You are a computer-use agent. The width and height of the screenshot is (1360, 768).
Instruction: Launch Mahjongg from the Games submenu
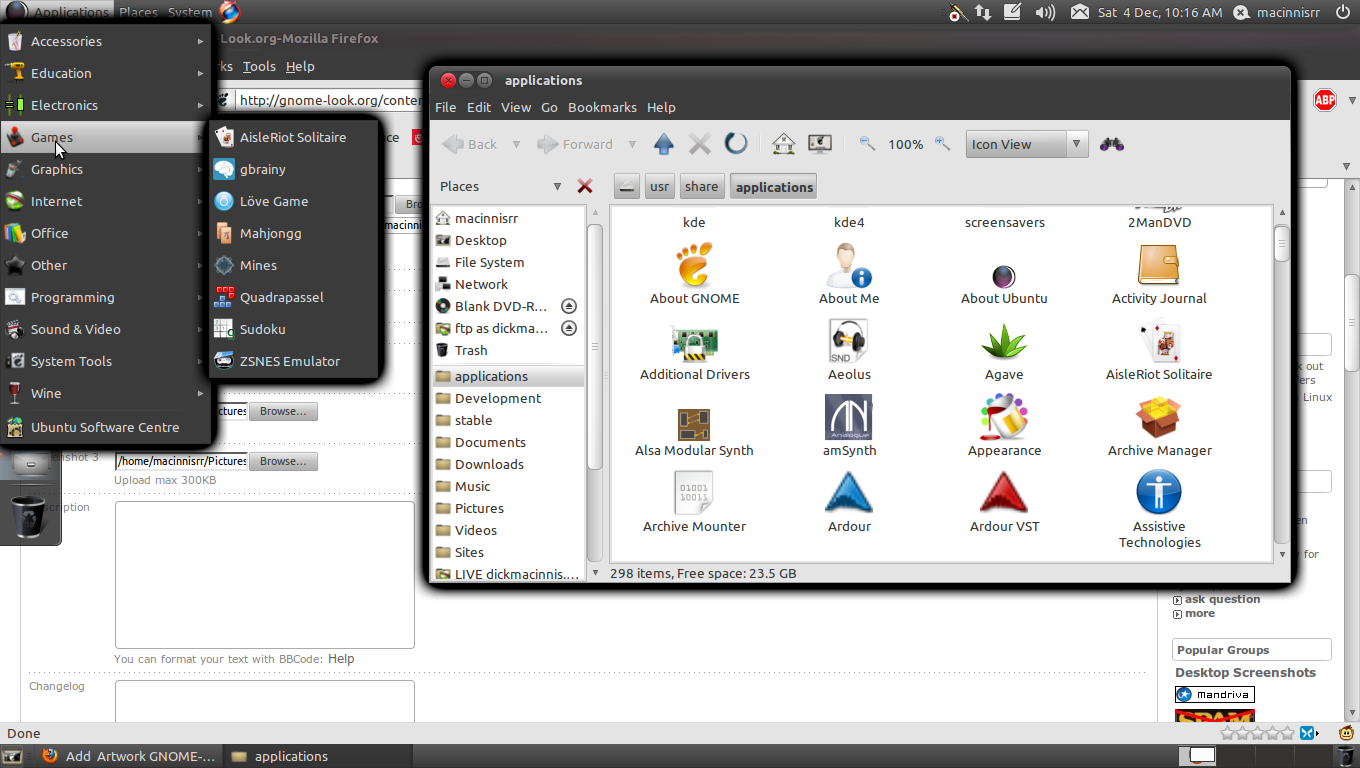(294, 233)
